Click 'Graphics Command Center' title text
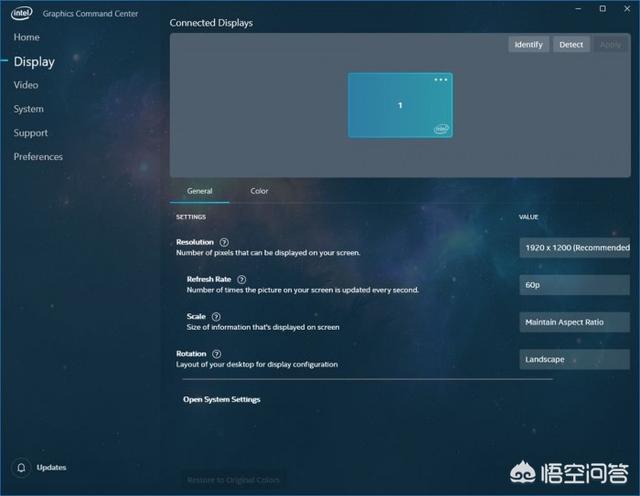The height and width of the screenshot is (496, 640). coord(90,13)
